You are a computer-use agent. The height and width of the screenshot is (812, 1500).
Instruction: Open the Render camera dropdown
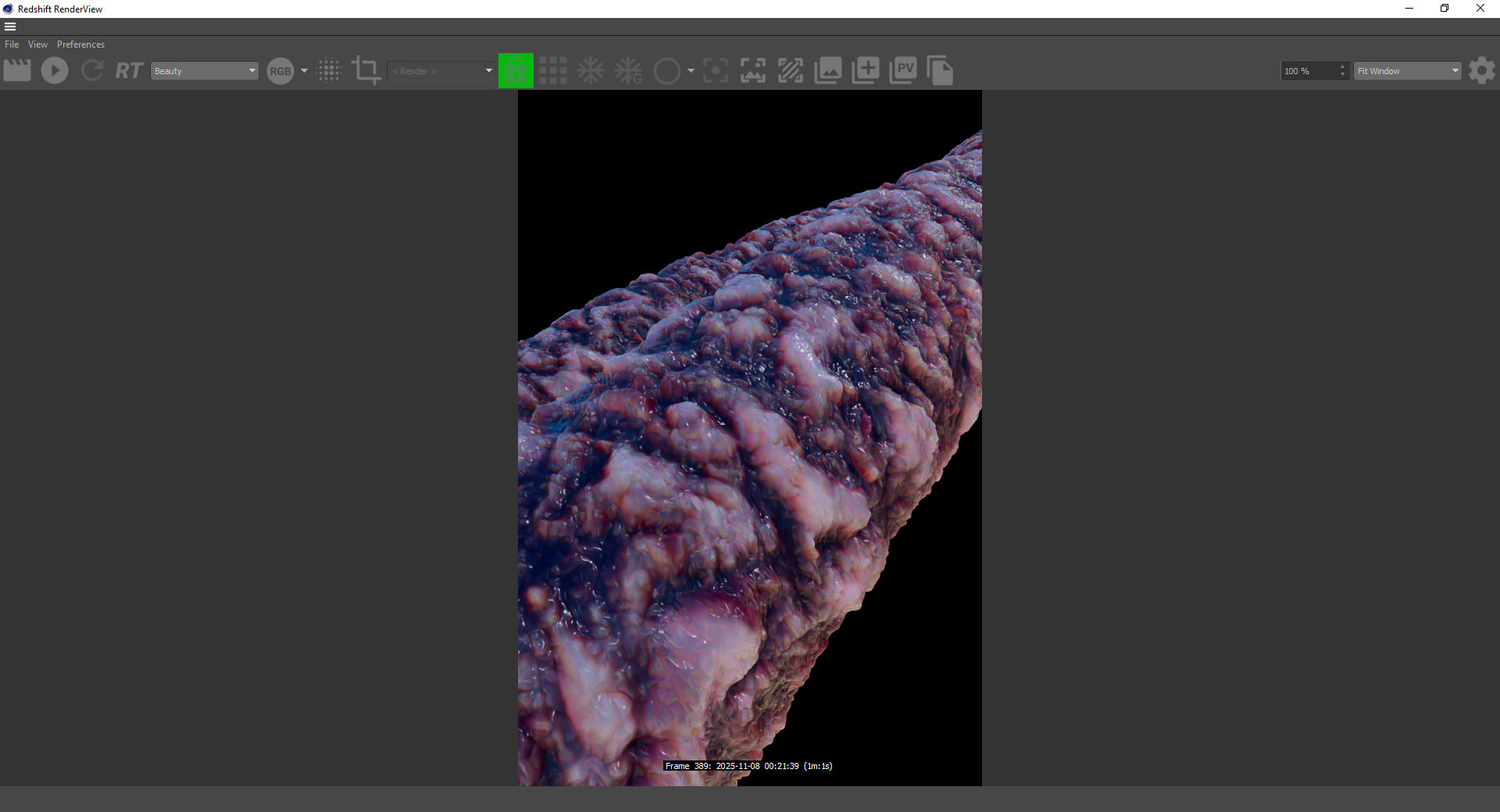tap(441, 70)
